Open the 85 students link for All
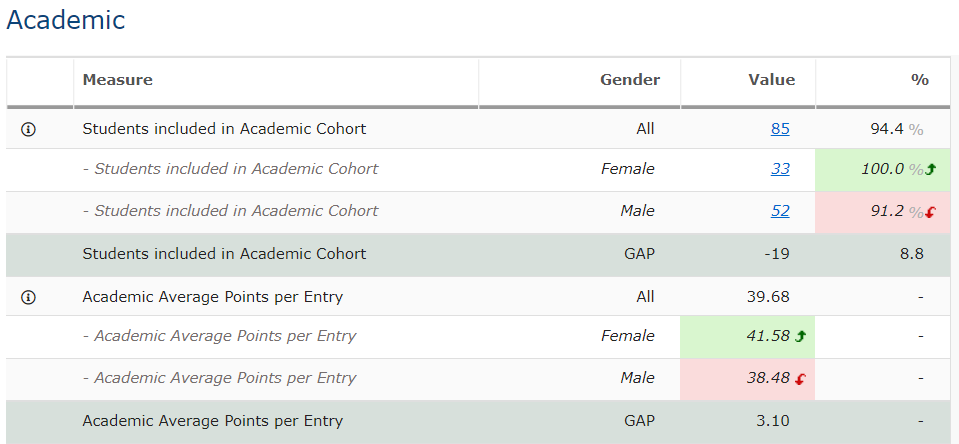Image resolution: width=959 pixels, height=444 pixels. [x=780, y=128]
